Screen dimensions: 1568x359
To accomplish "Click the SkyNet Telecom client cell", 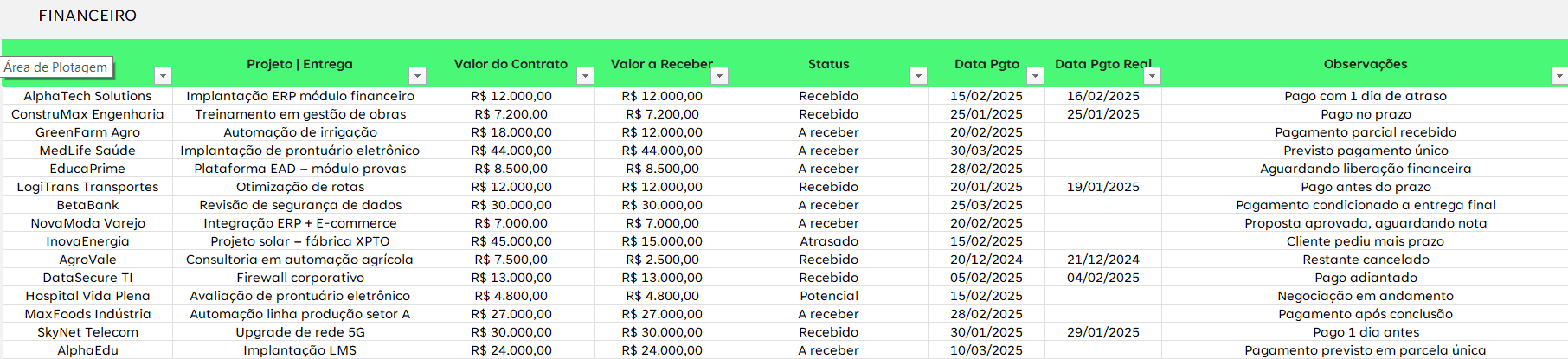I will (87, 332).
